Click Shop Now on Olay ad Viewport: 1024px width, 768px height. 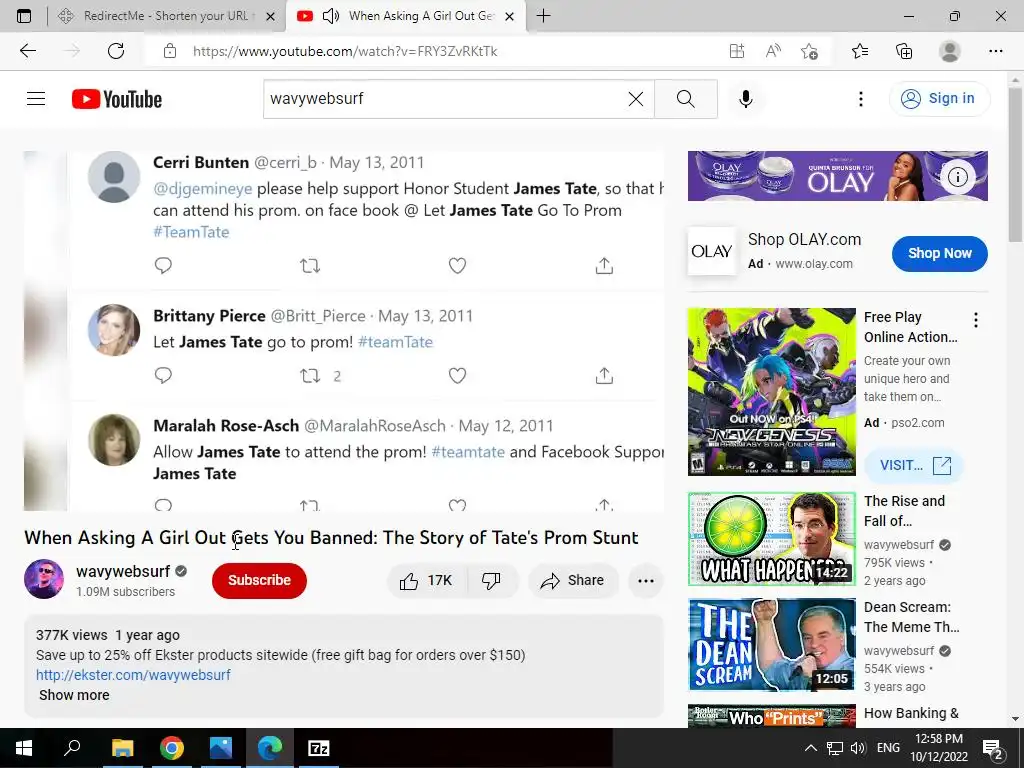click(x=939, y=253)
